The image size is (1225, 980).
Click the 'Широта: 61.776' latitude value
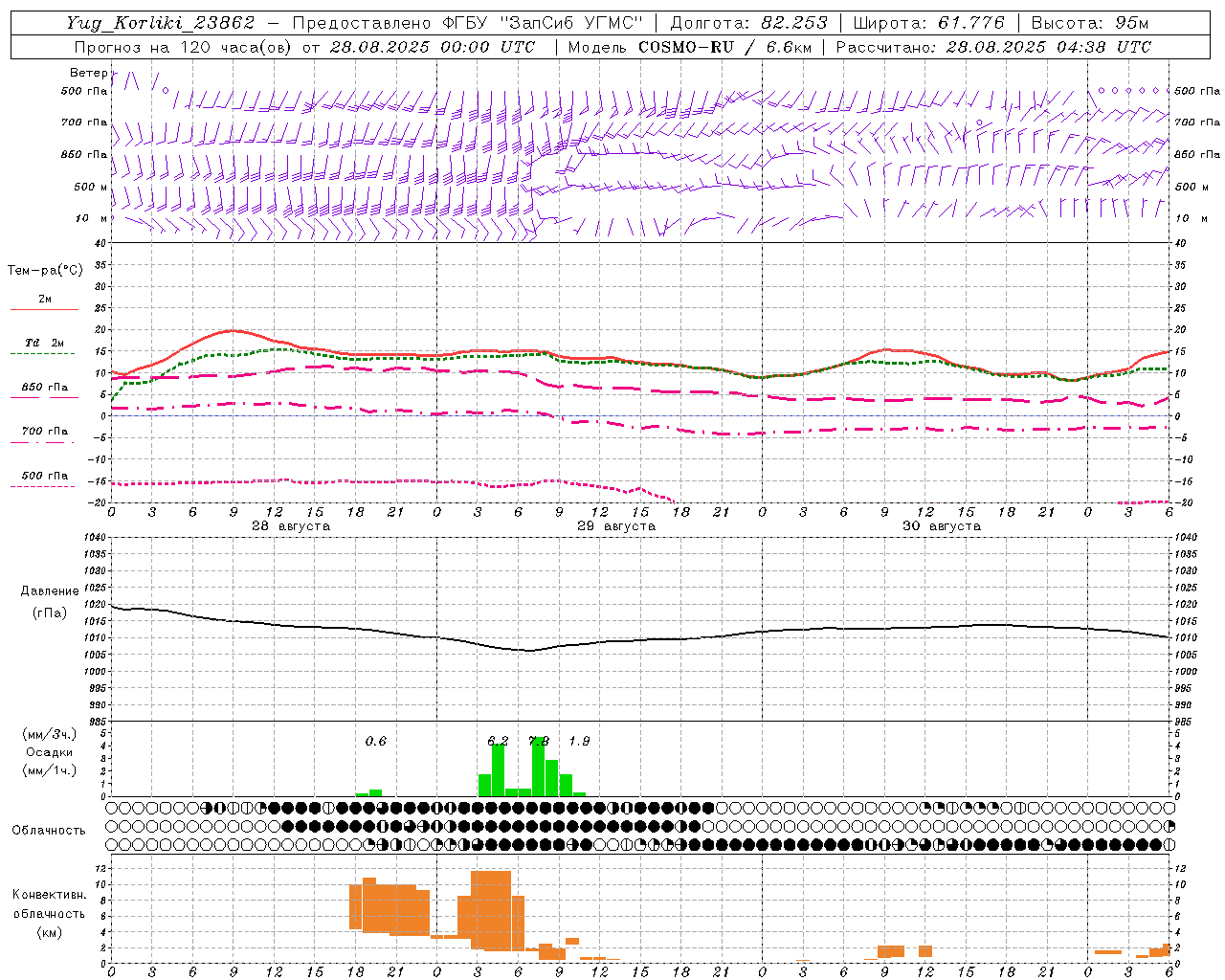click(928, 23)
